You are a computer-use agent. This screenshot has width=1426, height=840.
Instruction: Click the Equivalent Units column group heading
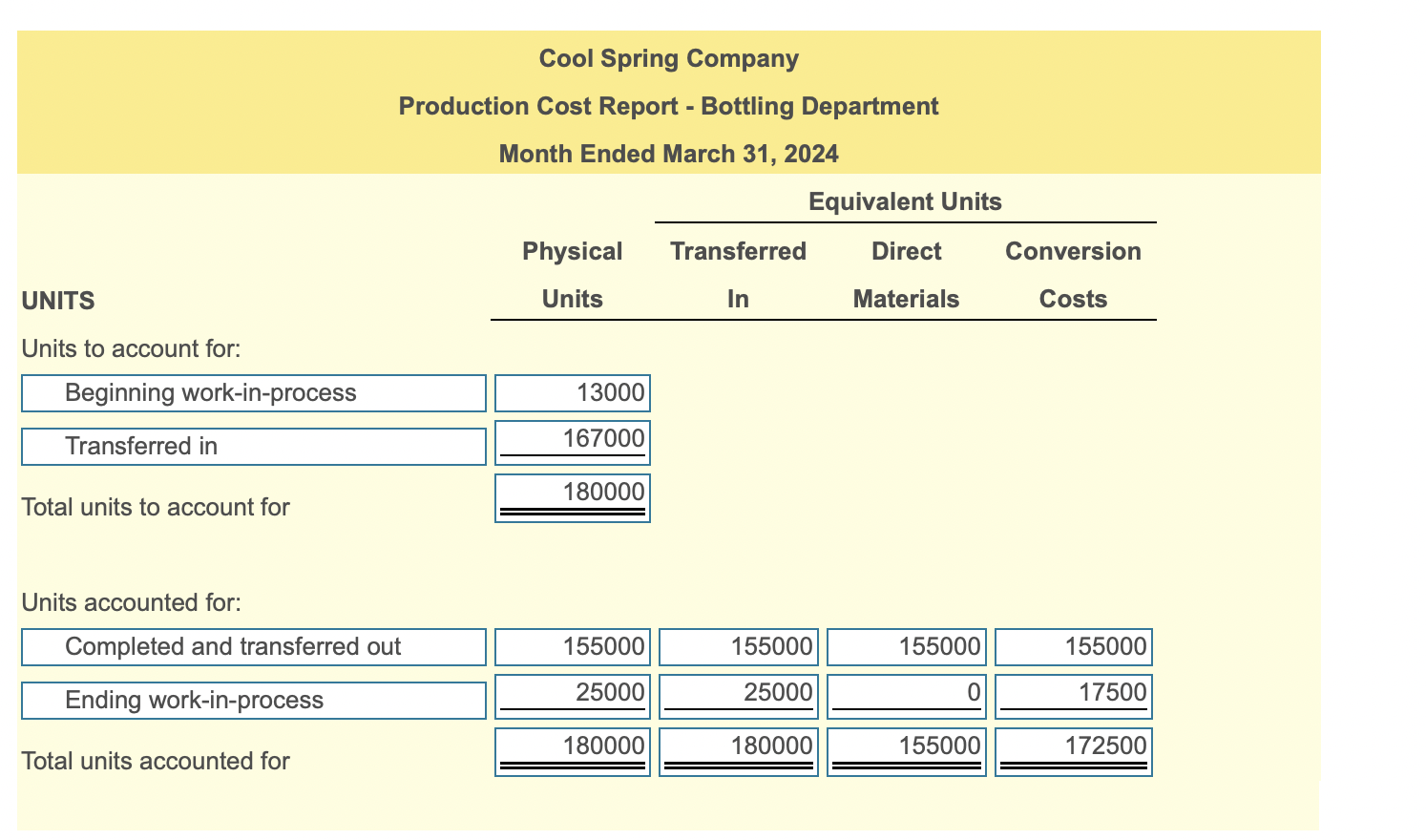(905, 202)
